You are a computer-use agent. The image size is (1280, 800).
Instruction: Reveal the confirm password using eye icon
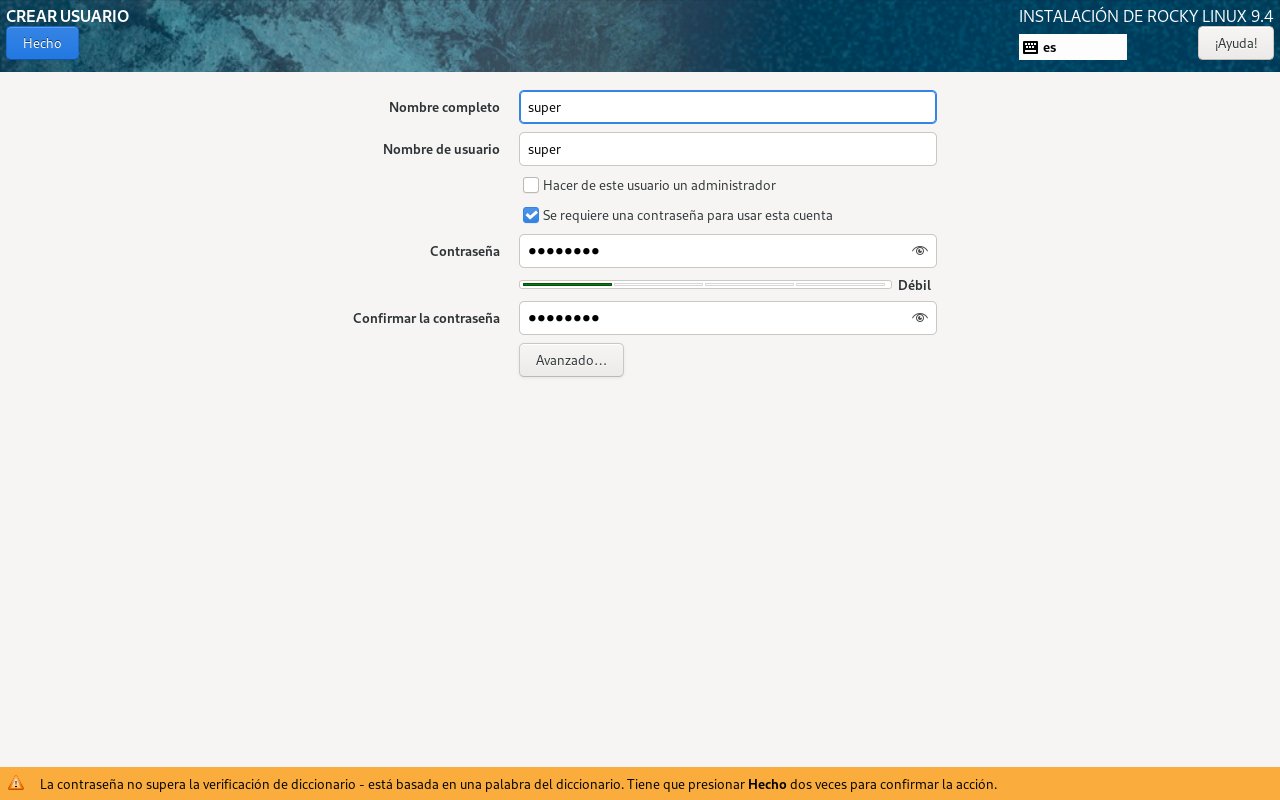point(919,318)
